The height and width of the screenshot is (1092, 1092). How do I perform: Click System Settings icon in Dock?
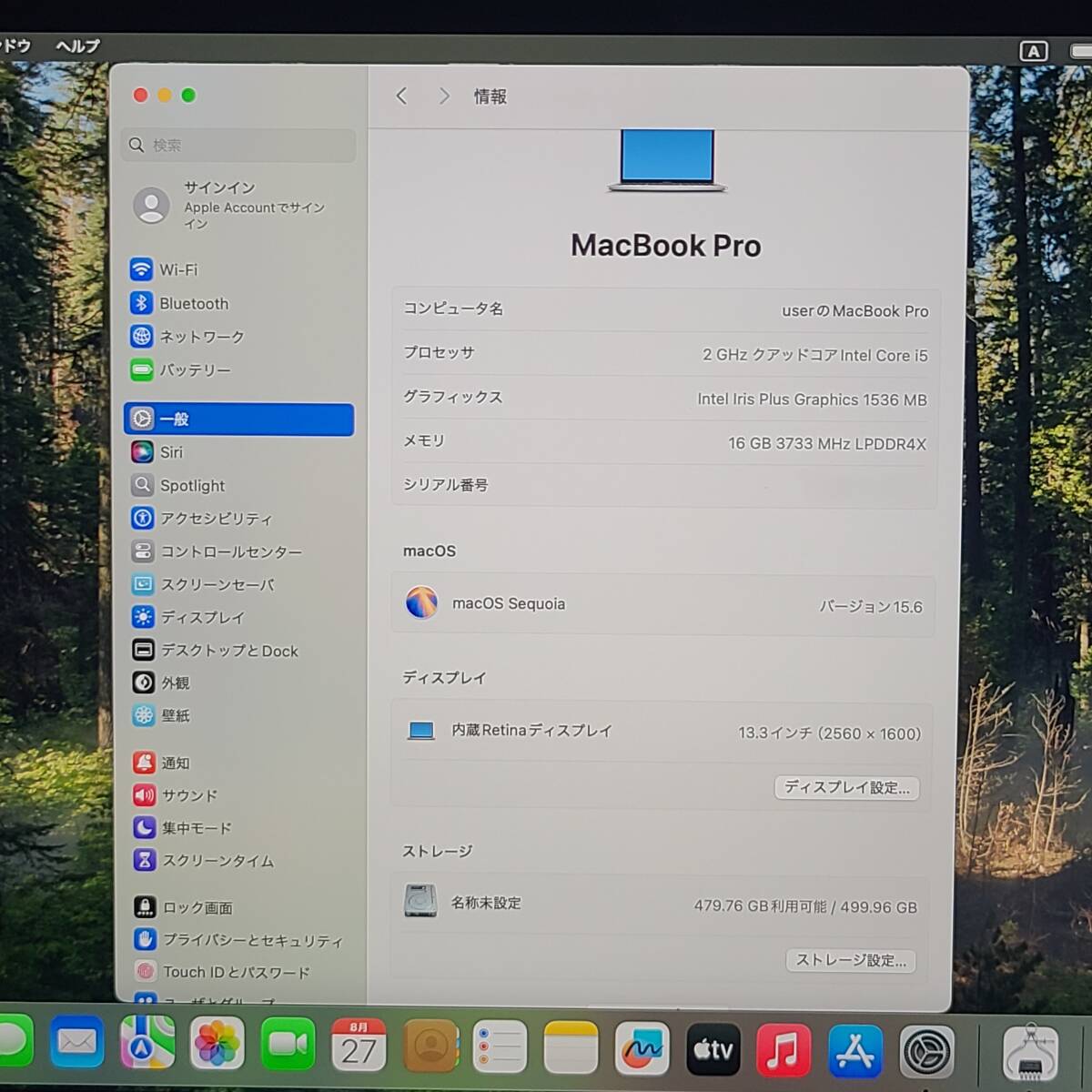click(927, 1052)
